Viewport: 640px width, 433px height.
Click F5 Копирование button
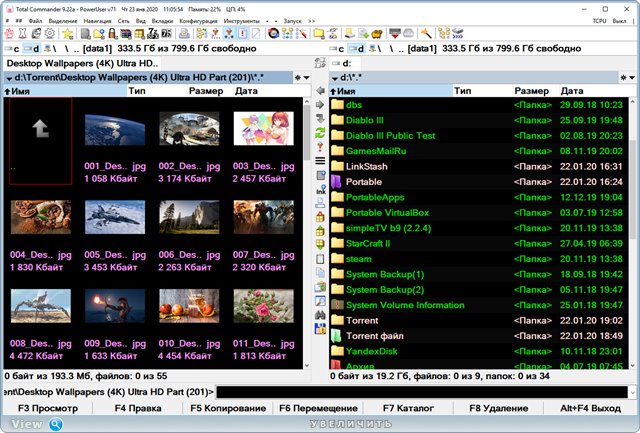(x=228, y=408)
